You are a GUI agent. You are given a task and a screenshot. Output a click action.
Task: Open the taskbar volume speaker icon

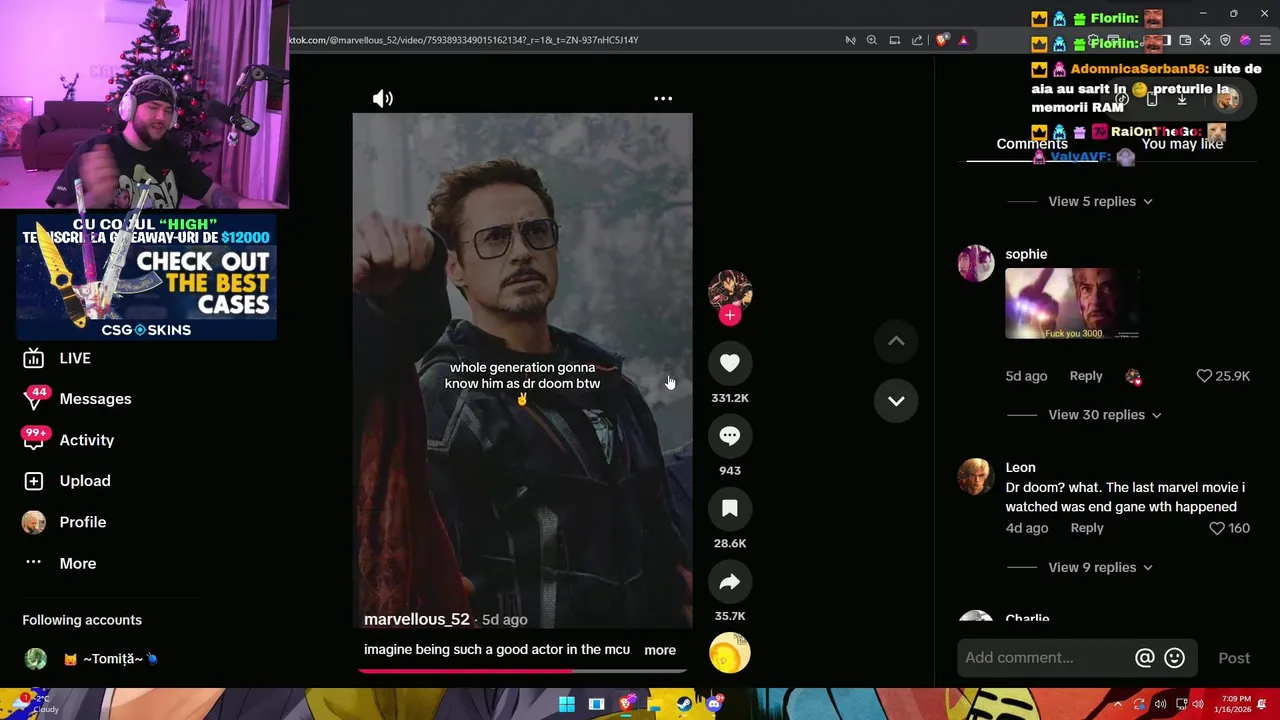tap(1198, 704)
